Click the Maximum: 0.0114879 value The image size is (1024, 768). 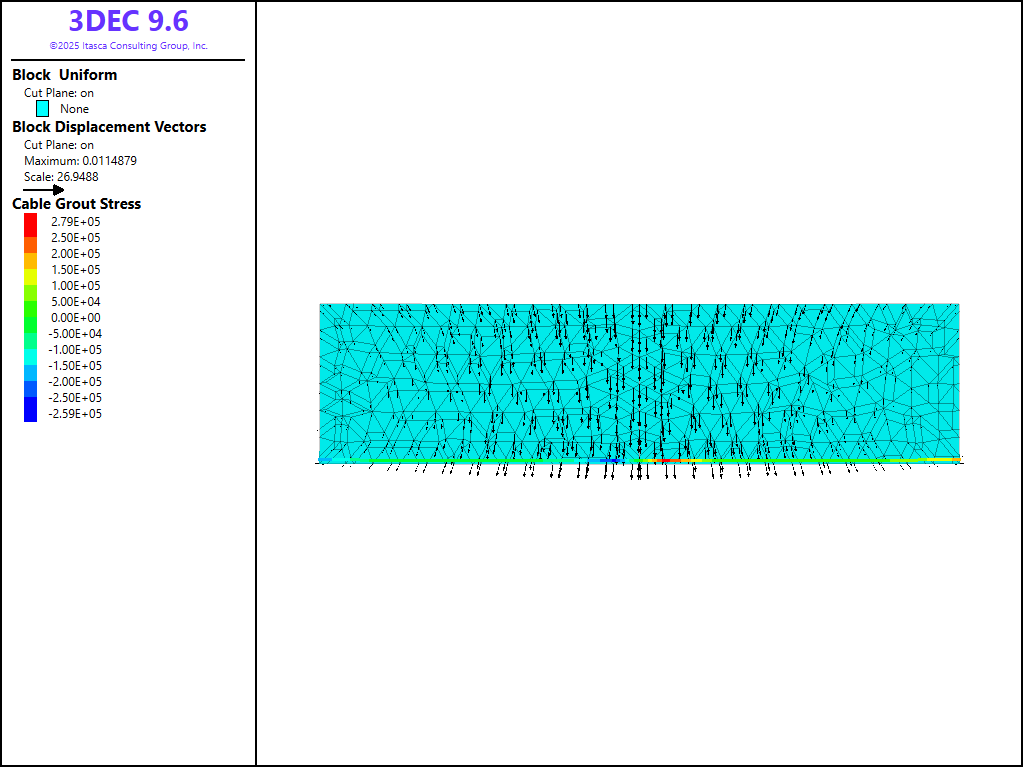point(80,161)
